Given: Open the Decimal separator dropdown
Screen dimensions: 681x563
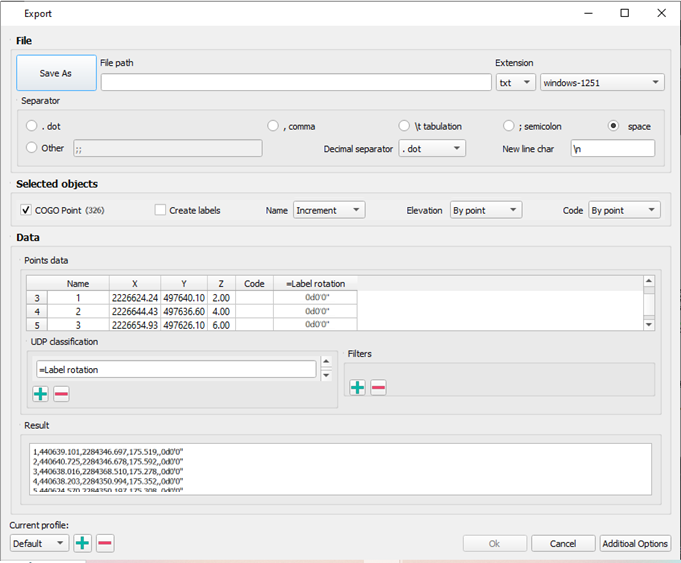Looking at the screenshot, I should click(x=431, y=148).
